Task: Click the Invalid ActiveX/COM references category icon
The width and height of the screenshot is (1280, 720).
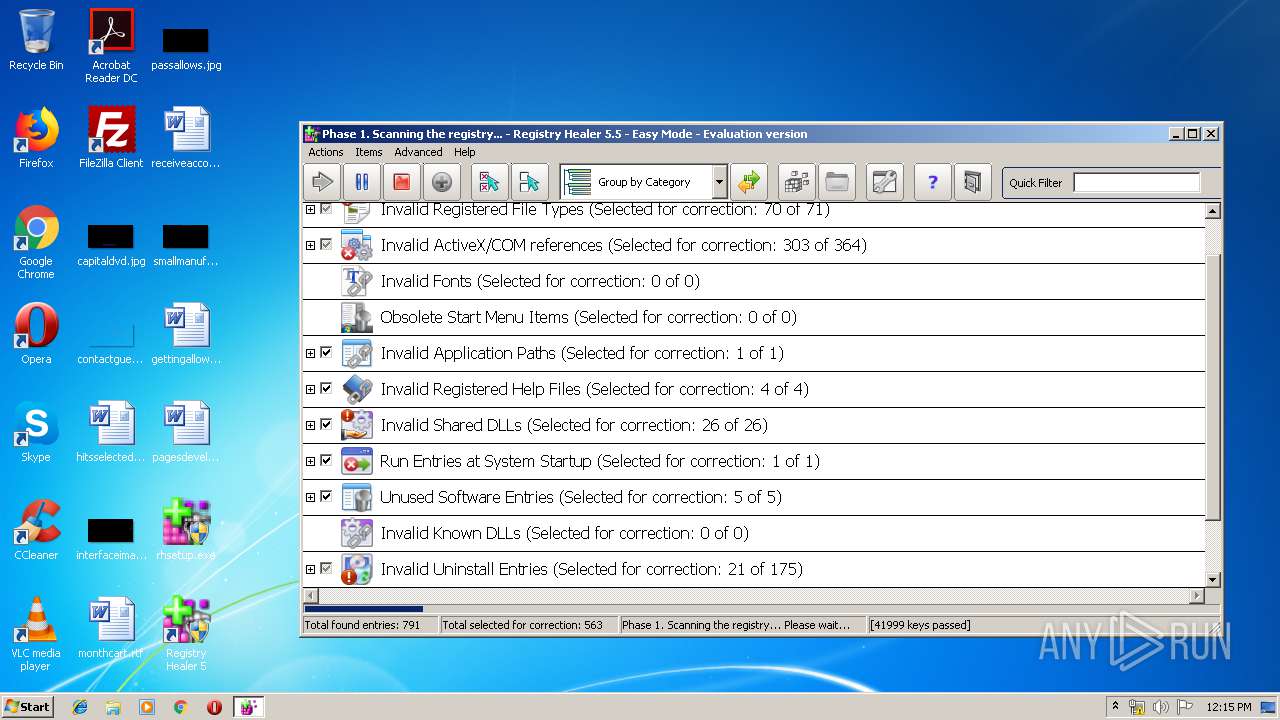Action: [x=356, y=245]
